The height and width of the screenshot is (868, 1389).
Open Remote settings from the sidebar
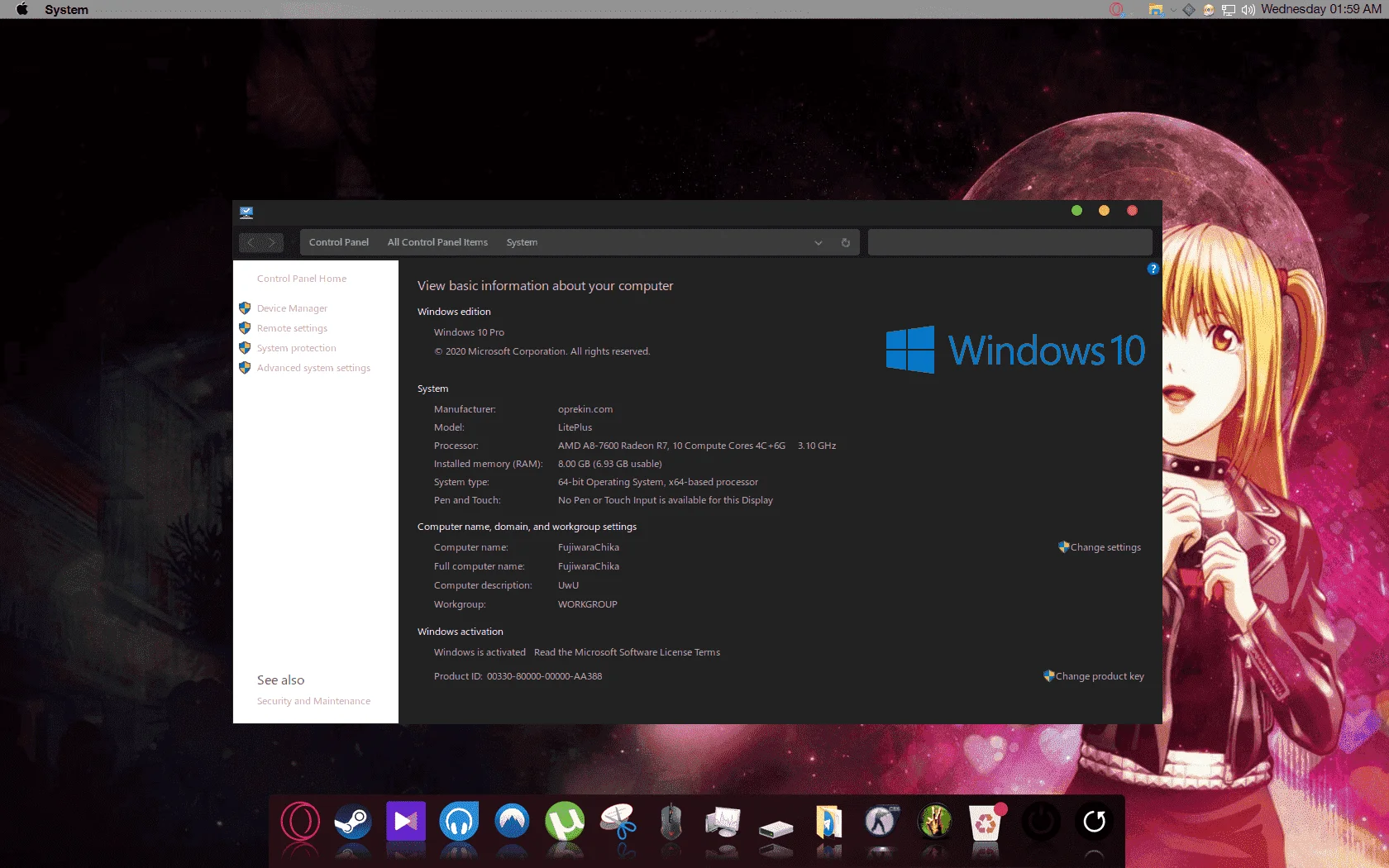(x=292, y=328)
